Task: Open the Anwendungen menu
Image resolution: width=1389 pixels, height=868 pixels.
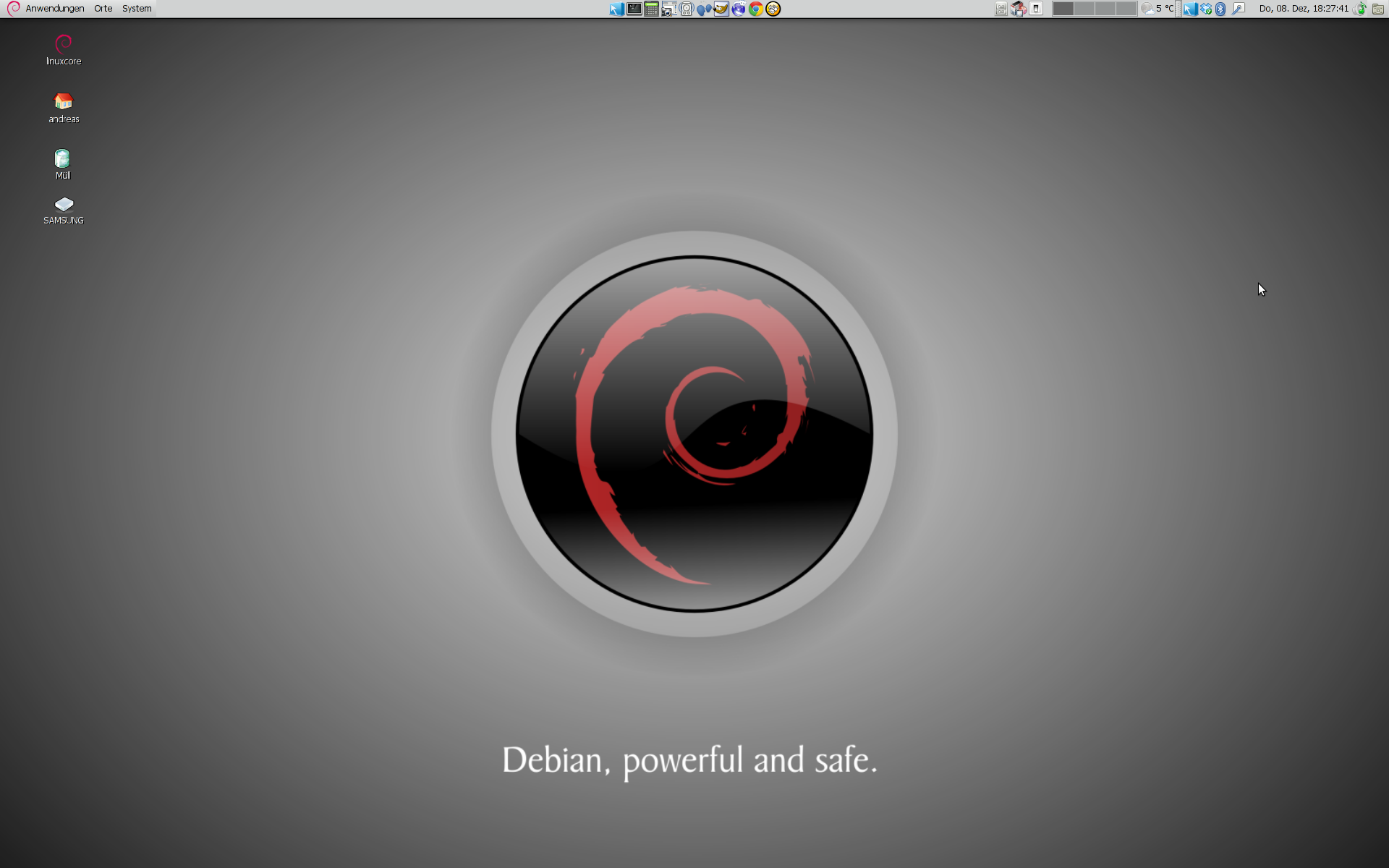Action: pyautogui.click(x=55, y=9)
